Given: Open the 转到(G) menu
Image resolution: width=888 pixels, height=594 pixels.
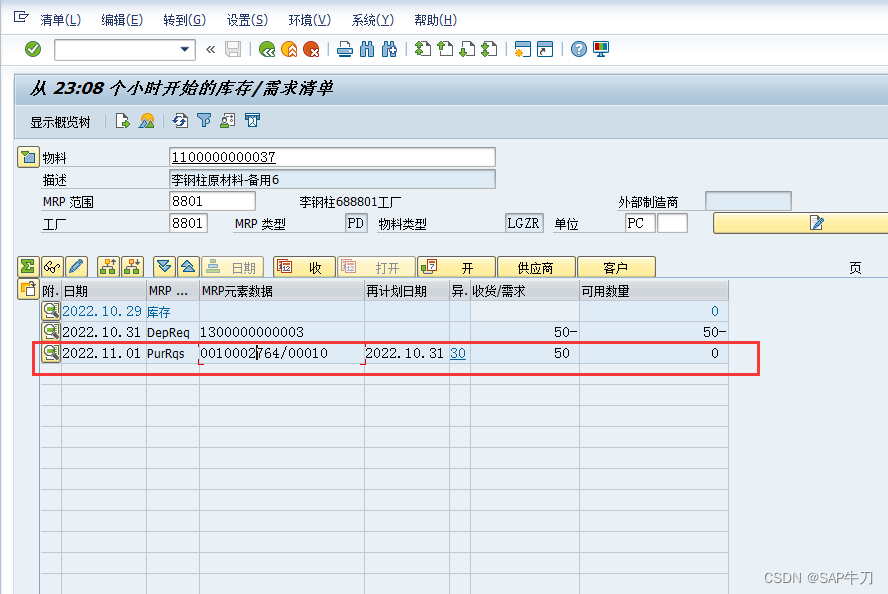Looking at the screenshot, I should [x=184, y=20].
